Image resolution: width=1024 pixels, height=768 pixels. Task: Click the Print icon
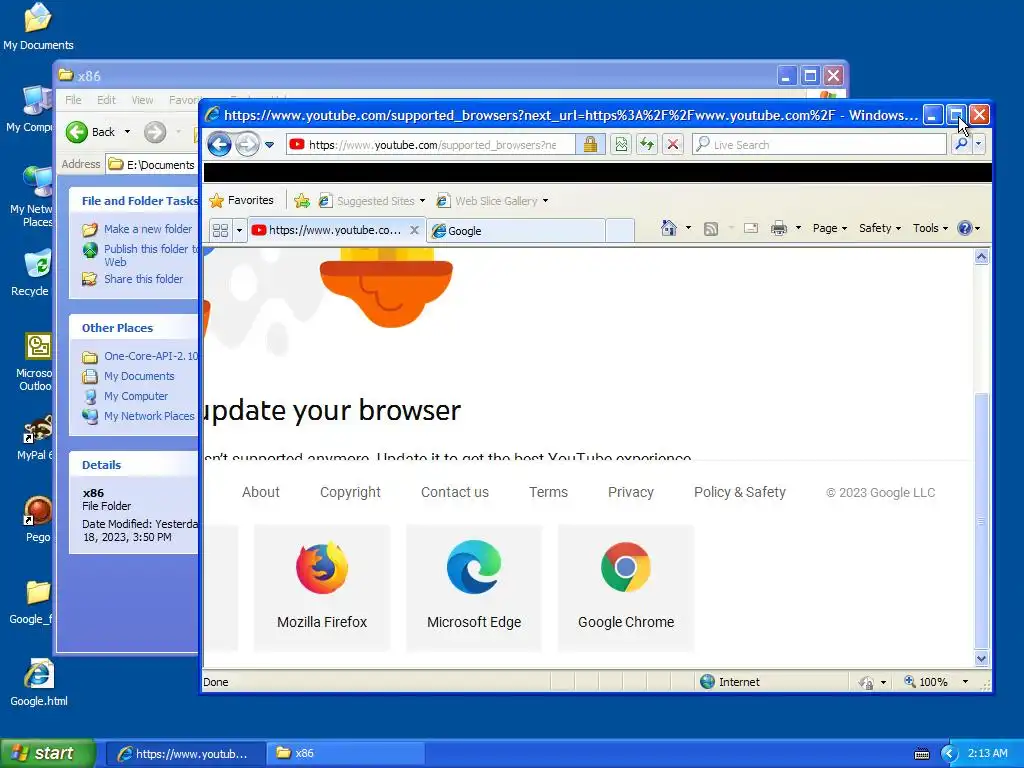coord(778,228)
